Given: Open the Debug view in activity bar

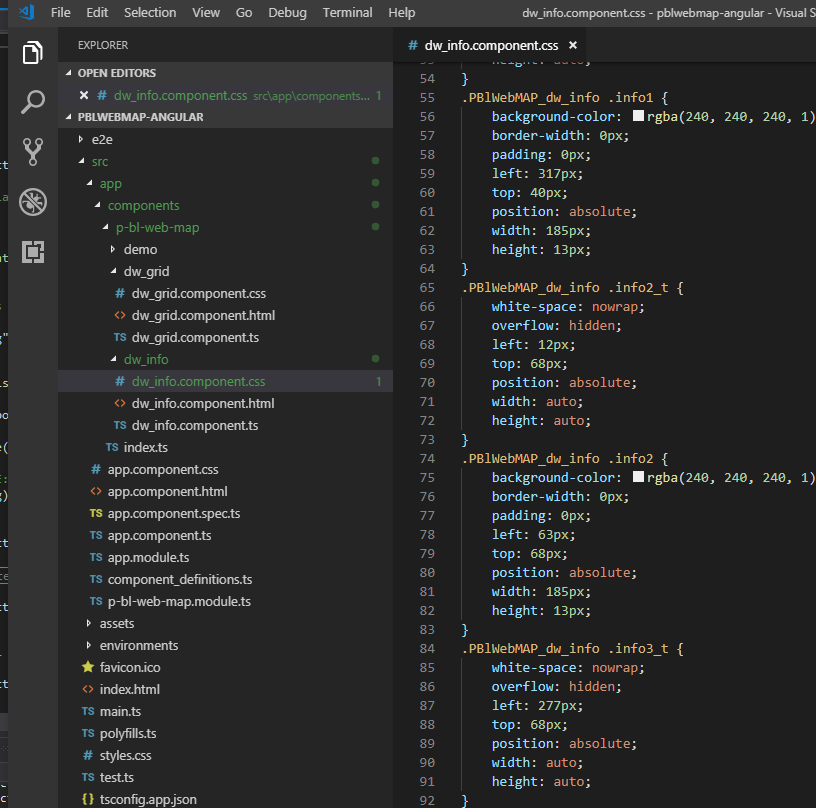Looking at the screenshot, I should tap(33, 202).
